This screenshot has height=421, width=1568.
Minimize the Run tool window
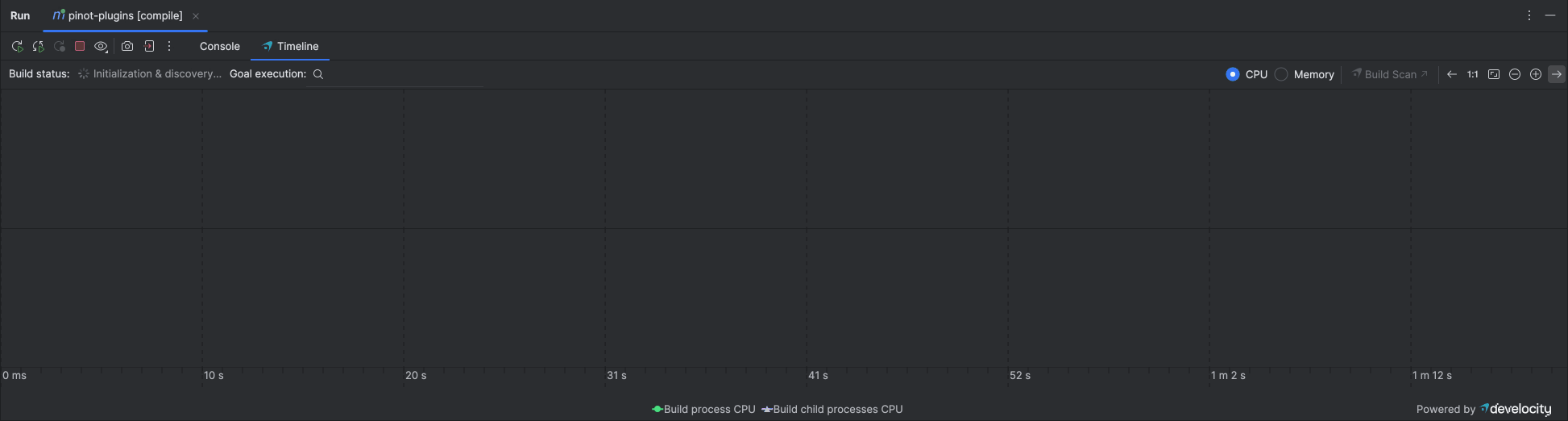(1550, 15)
